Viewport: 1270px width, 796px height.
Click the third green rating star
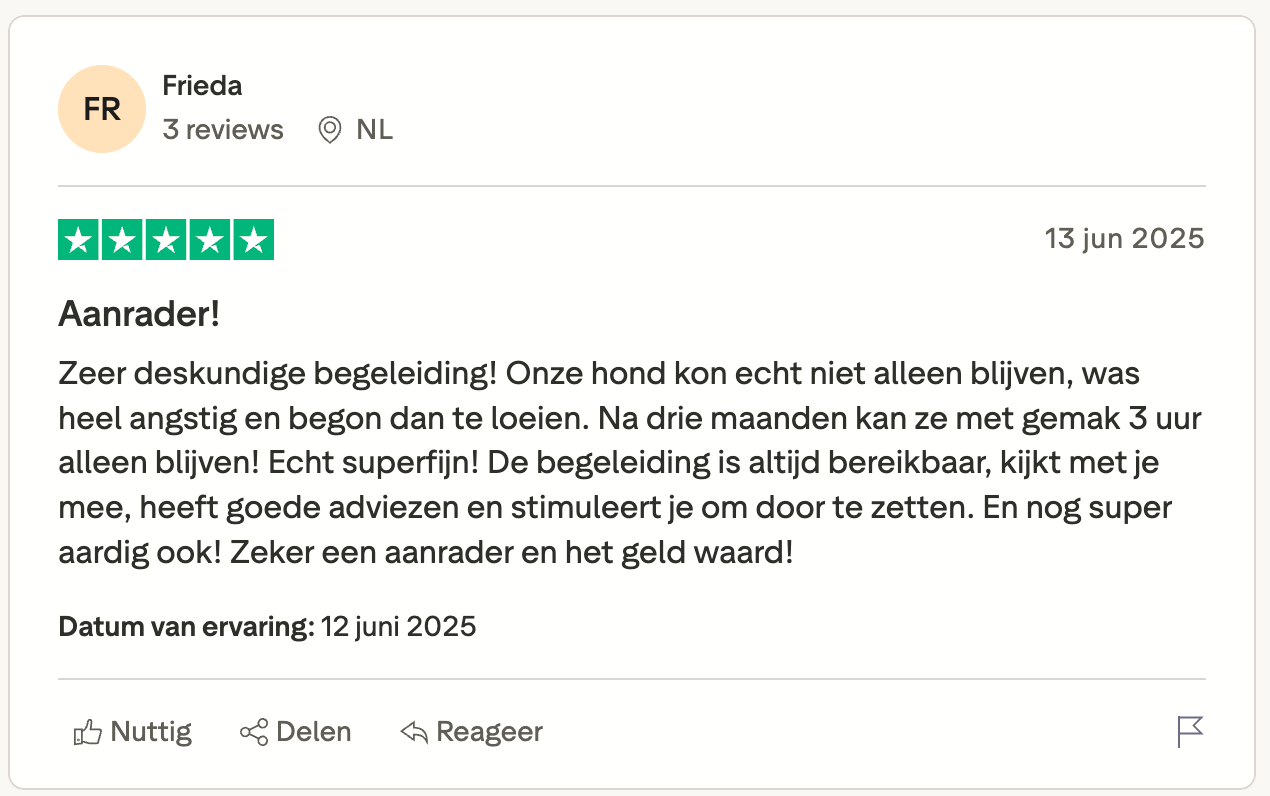point(166,240)
